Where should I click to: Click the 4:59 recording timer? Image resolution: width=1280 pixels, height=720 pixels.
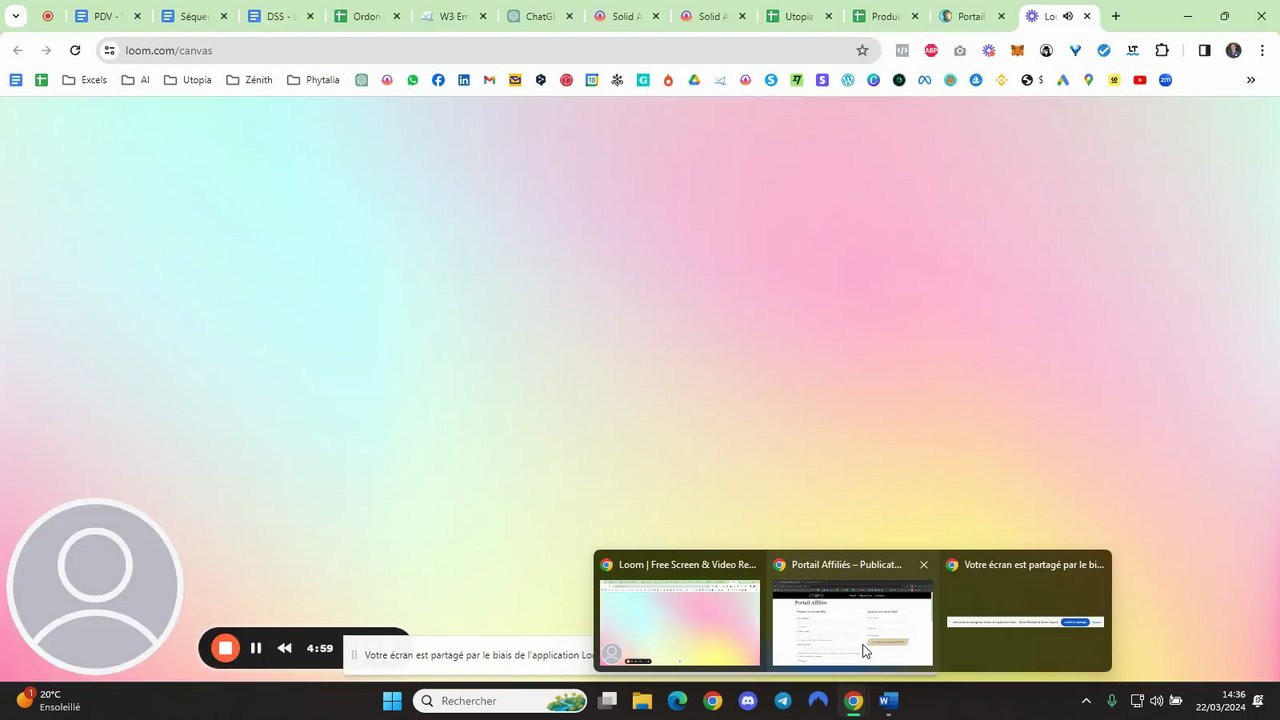pos(320,648)
